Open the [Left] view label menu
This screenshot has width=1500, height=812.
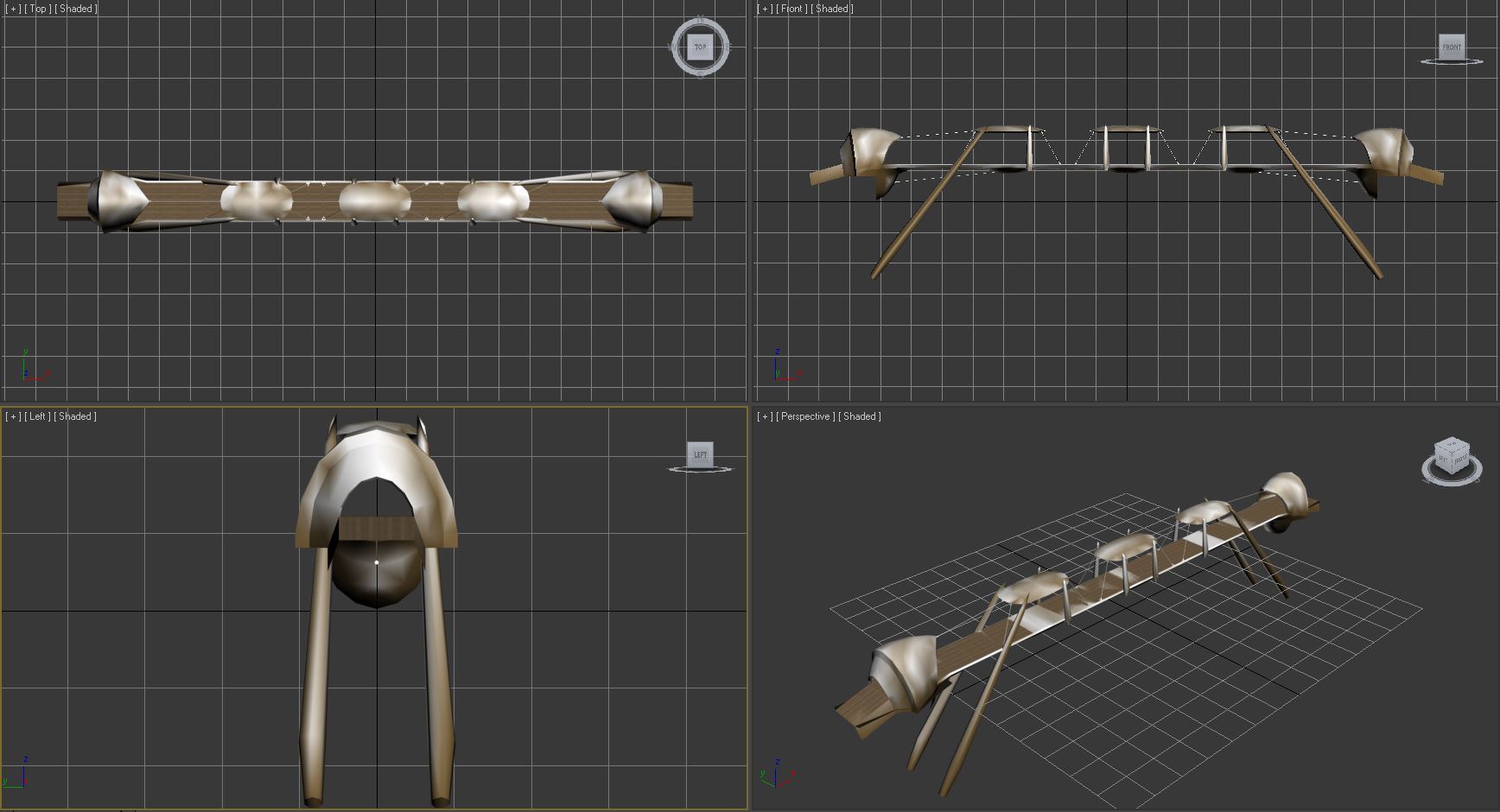point(38,416)
